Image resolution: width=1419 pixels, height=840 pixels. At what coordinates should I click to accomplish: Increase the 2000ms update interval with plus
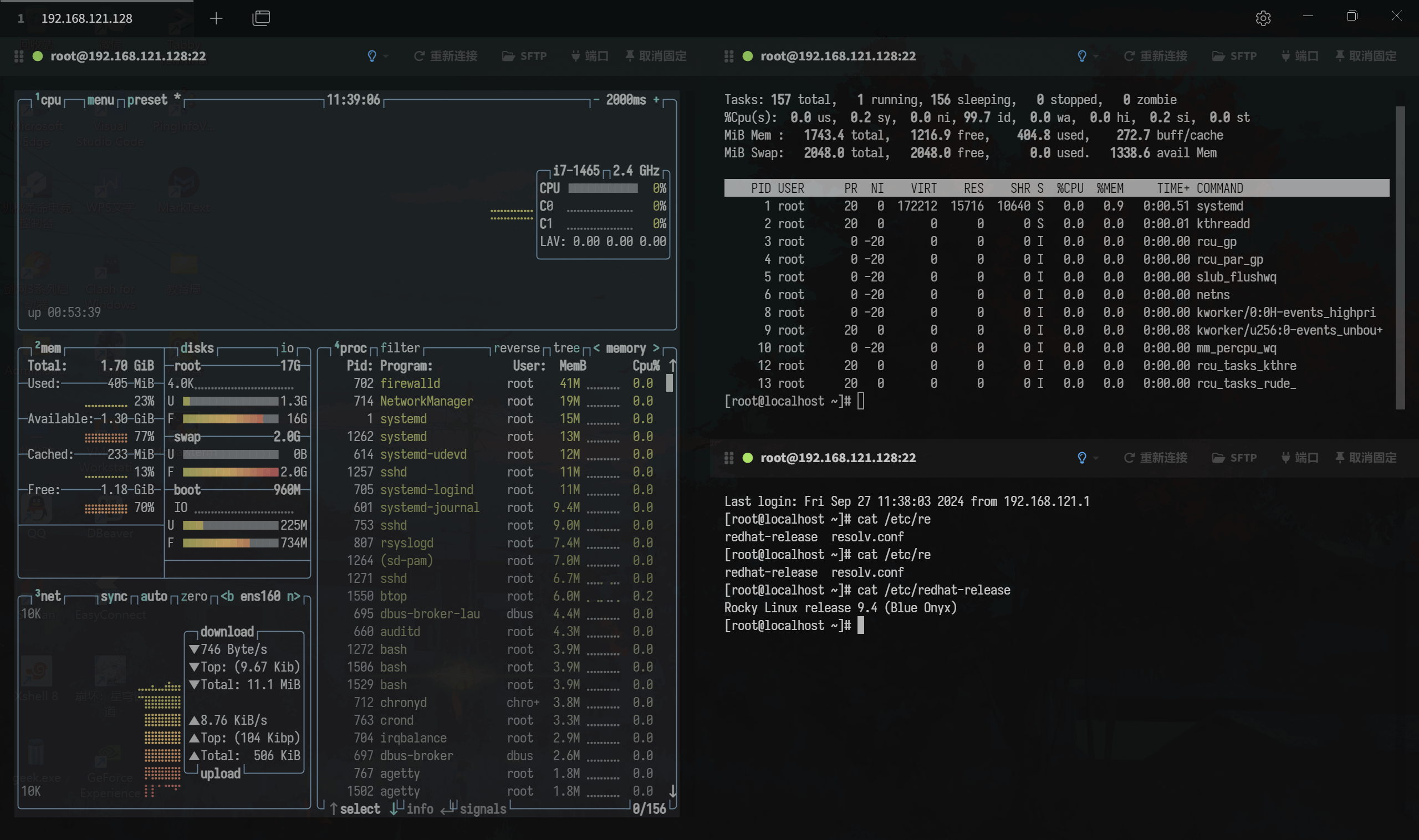click(x=656, y=100)
